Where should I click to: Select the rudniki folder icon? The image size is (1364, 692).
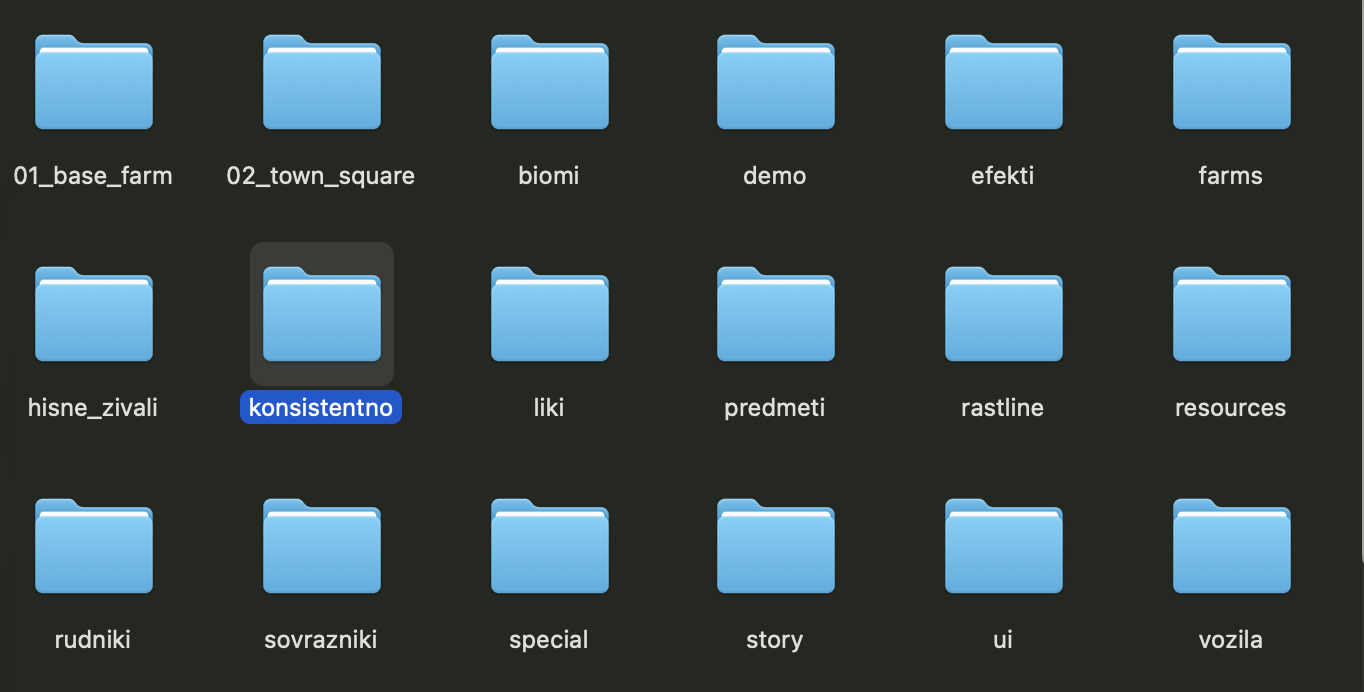click(93, 547)
